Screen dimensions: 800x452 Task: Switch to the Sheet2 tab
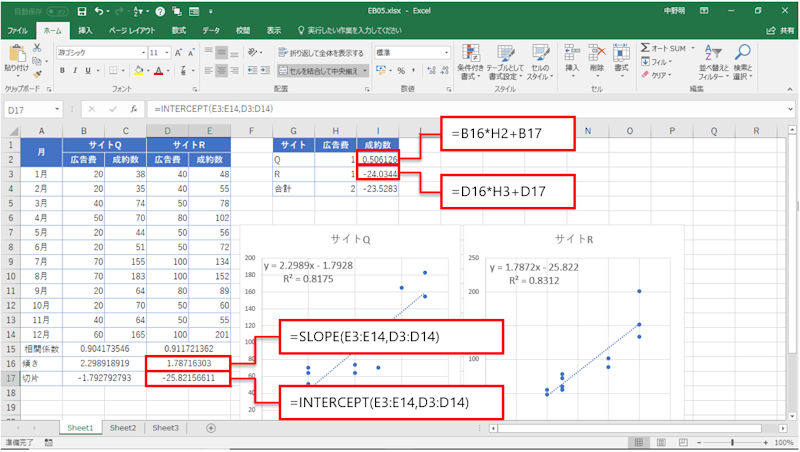point(122,427)
